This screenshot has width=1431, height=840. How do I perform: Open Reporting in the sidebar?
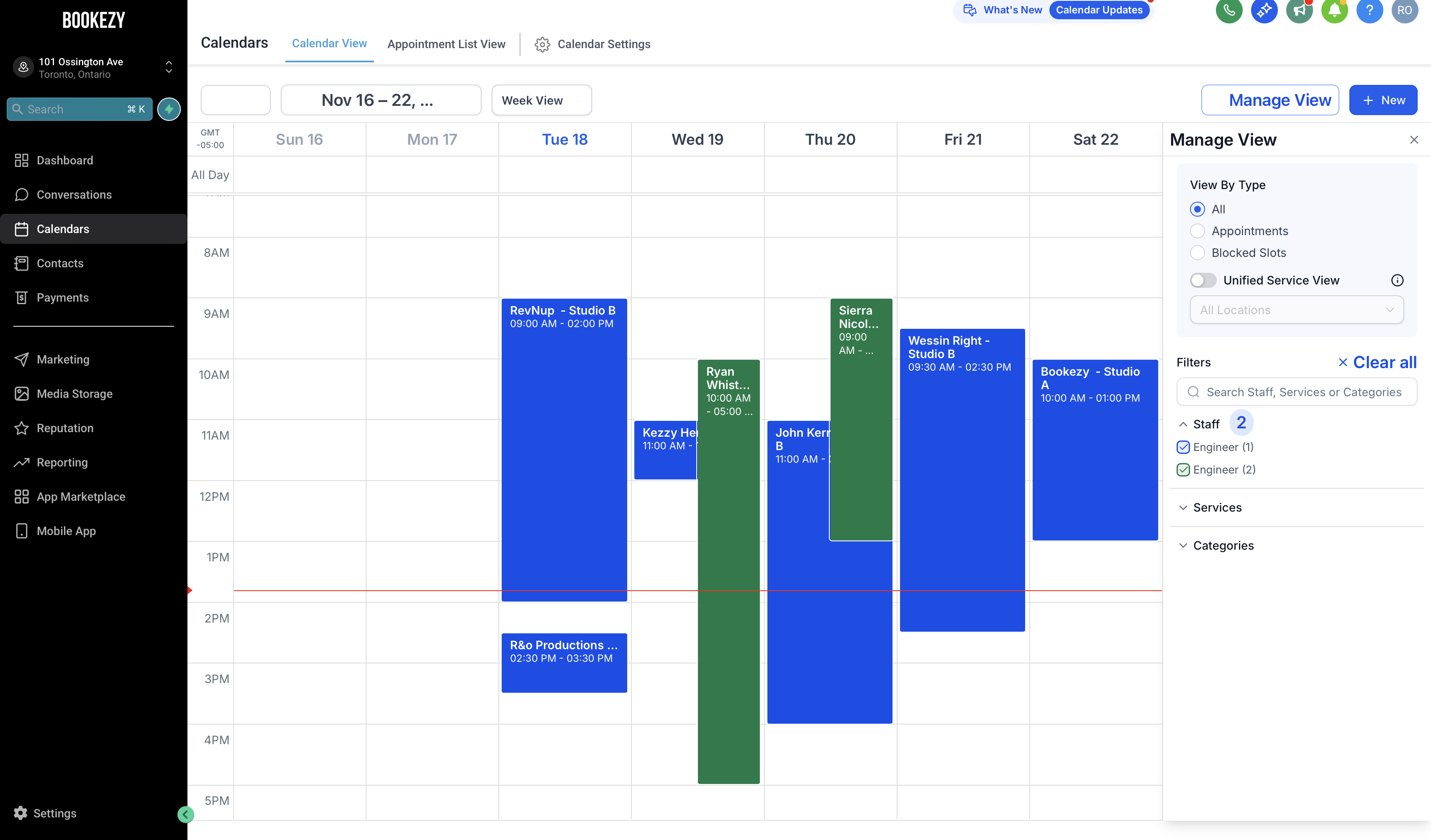point(62,463)
